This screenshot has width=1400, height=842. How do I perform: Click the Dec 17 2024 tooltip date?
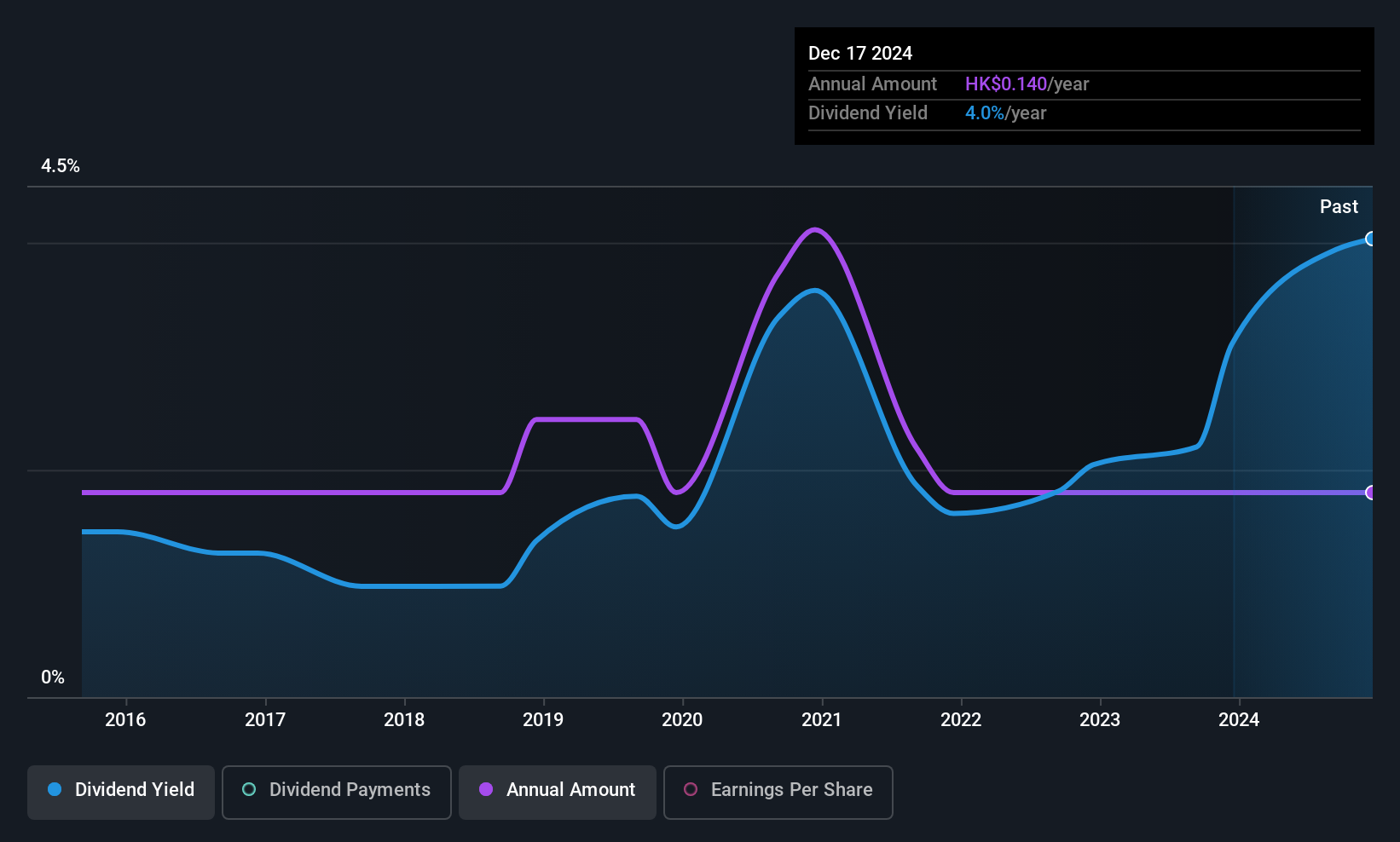pos(860,54)
